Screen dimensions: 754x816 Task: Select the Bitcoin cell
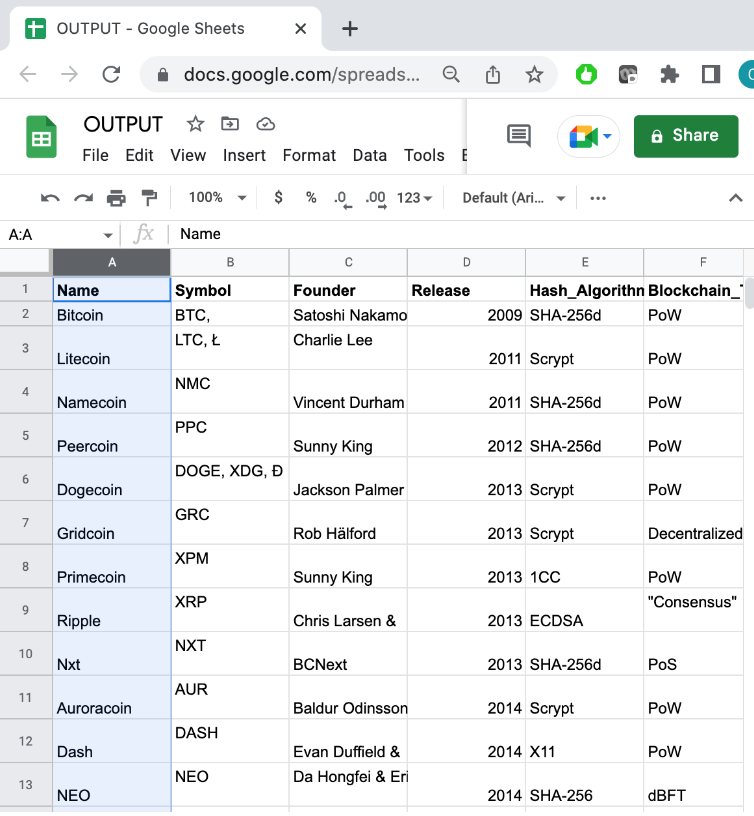coord(111,315)
